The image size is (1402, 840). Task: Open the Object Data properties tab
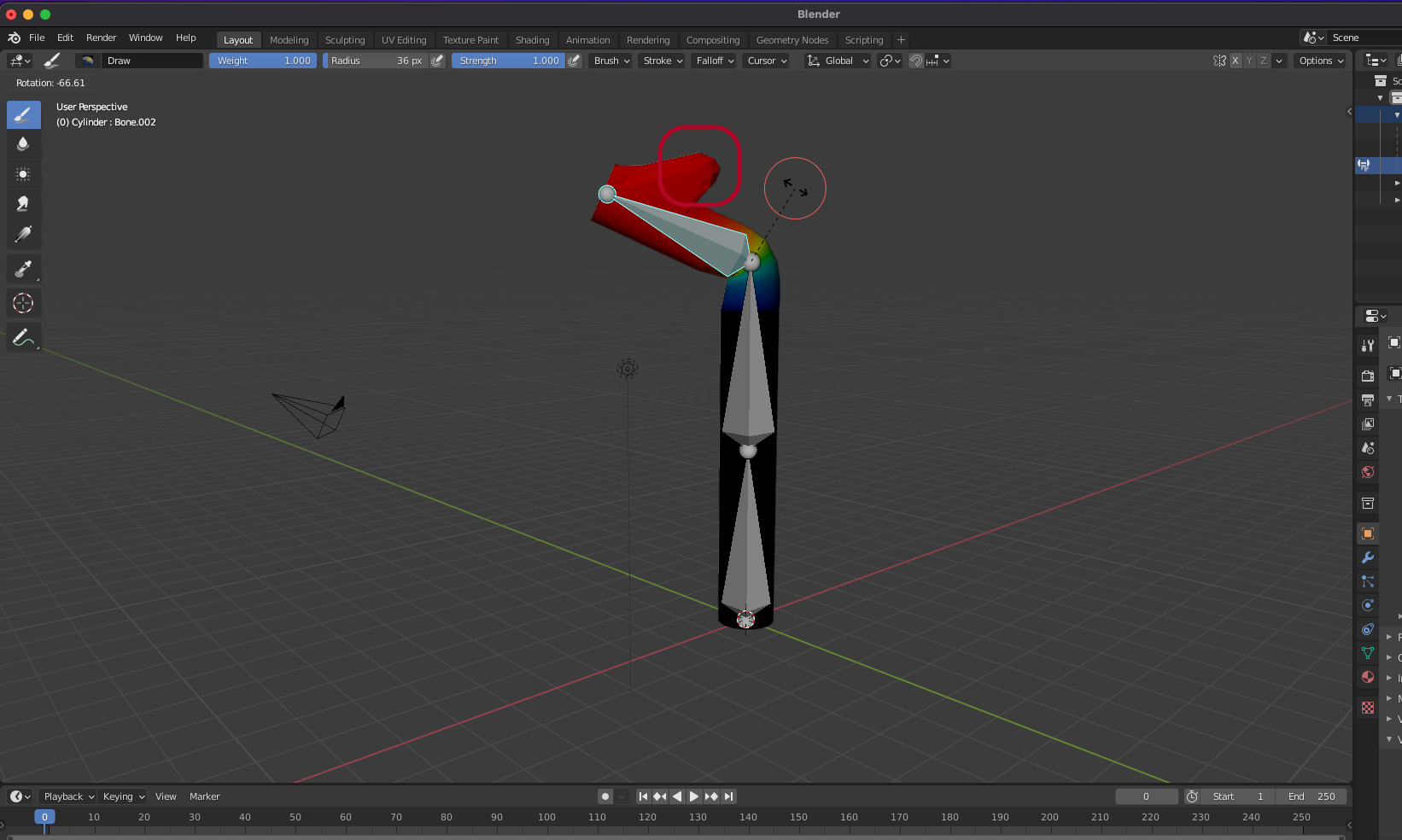pyautogui.click(x=1367, y=653)
